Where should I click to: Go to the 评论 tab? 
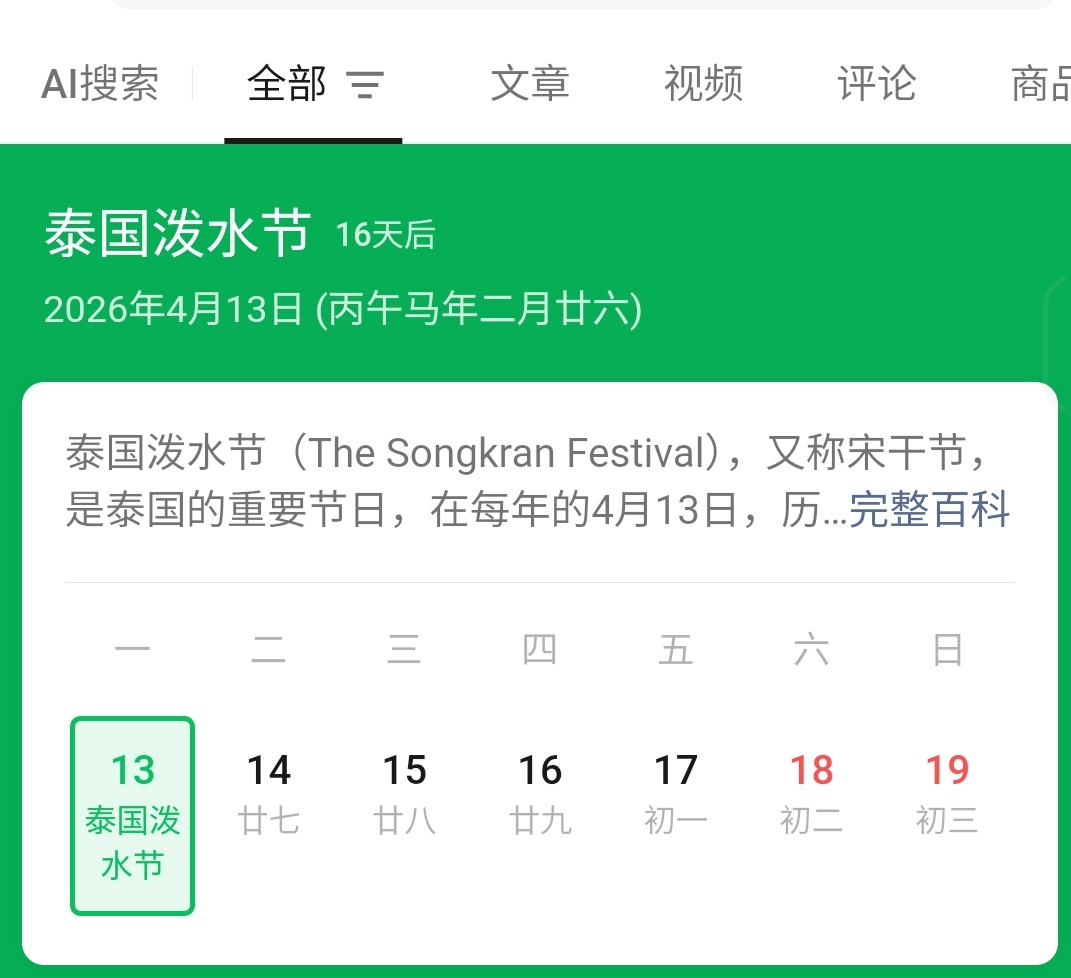pos(876,85)
